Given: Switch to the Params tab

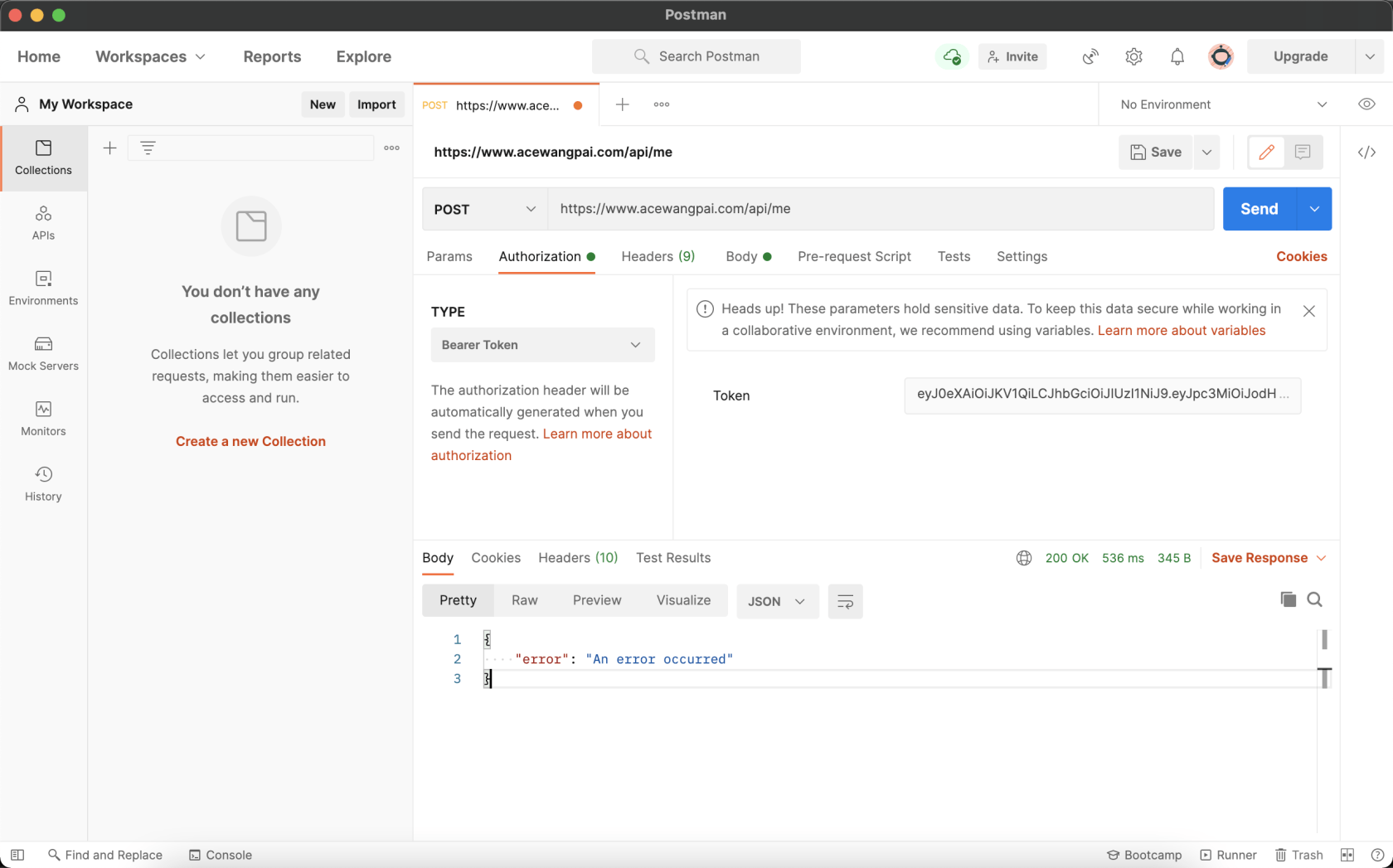Looking at the screenshot, I should click(x=449, y=257).
